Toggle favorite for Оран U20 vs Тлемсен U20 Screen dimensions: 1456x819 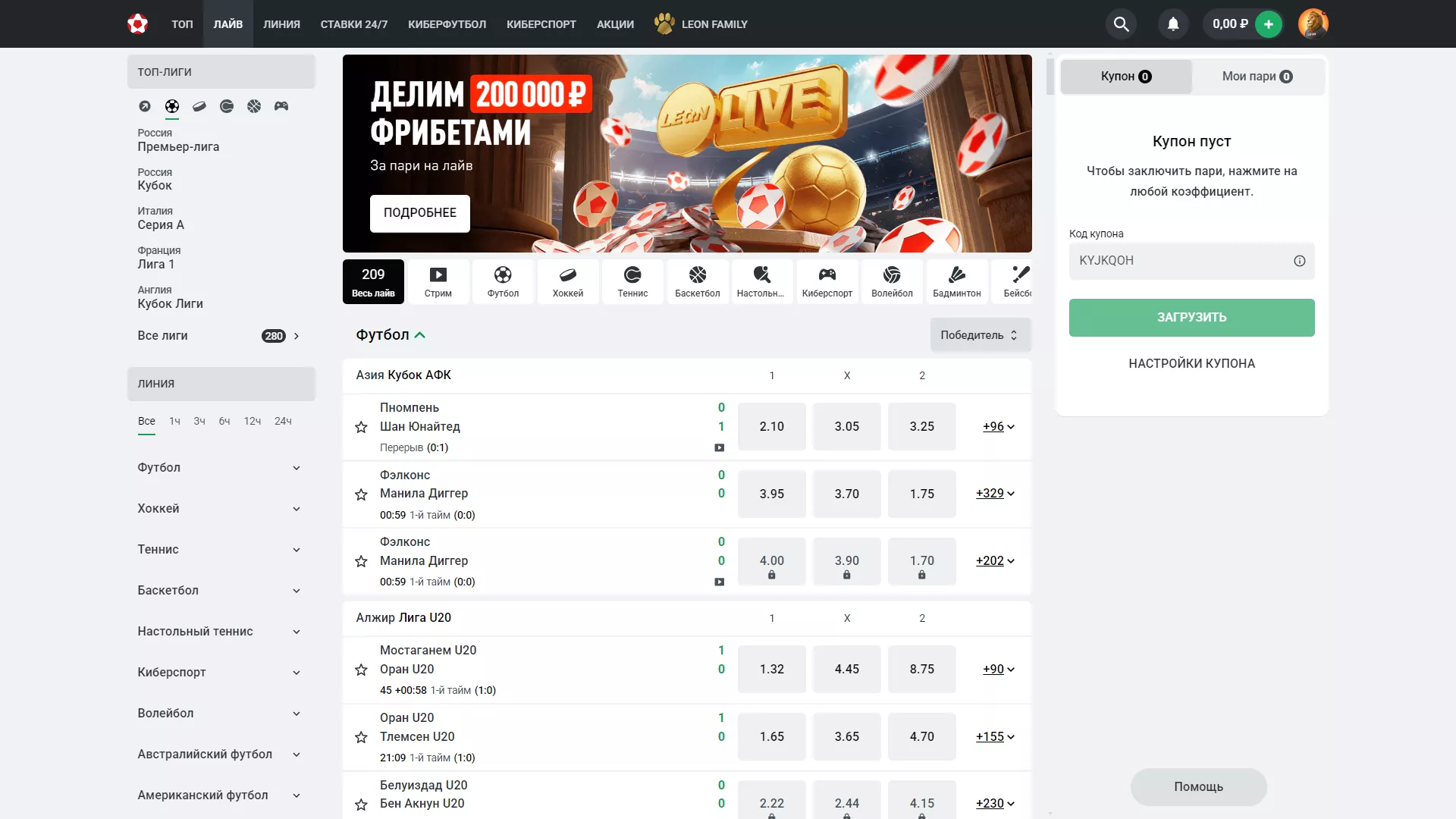[x=361, y=737]
